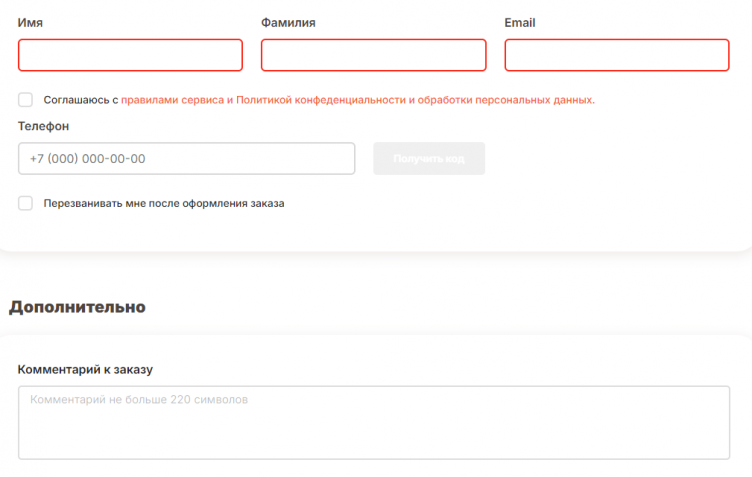
Task: Check the Соглашаюсь с правилами checkbox
Action: 26,100
